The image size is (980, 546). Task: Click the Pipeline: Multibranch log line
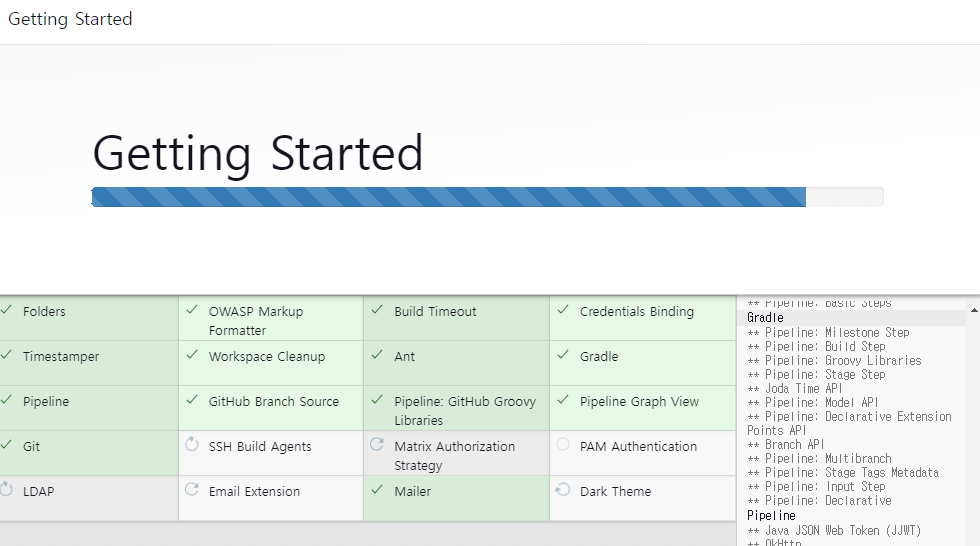coord(819,459)
